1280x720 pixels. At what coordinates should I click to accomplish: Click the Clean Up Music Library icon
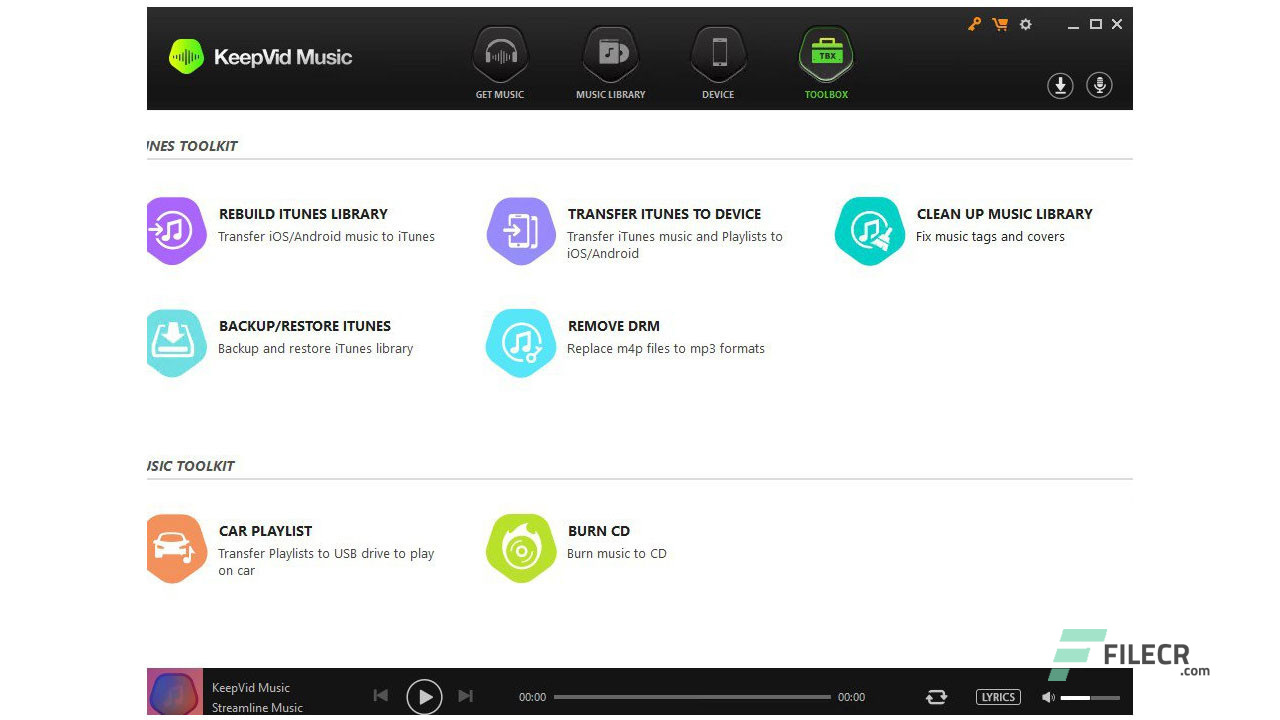point(870,231)
